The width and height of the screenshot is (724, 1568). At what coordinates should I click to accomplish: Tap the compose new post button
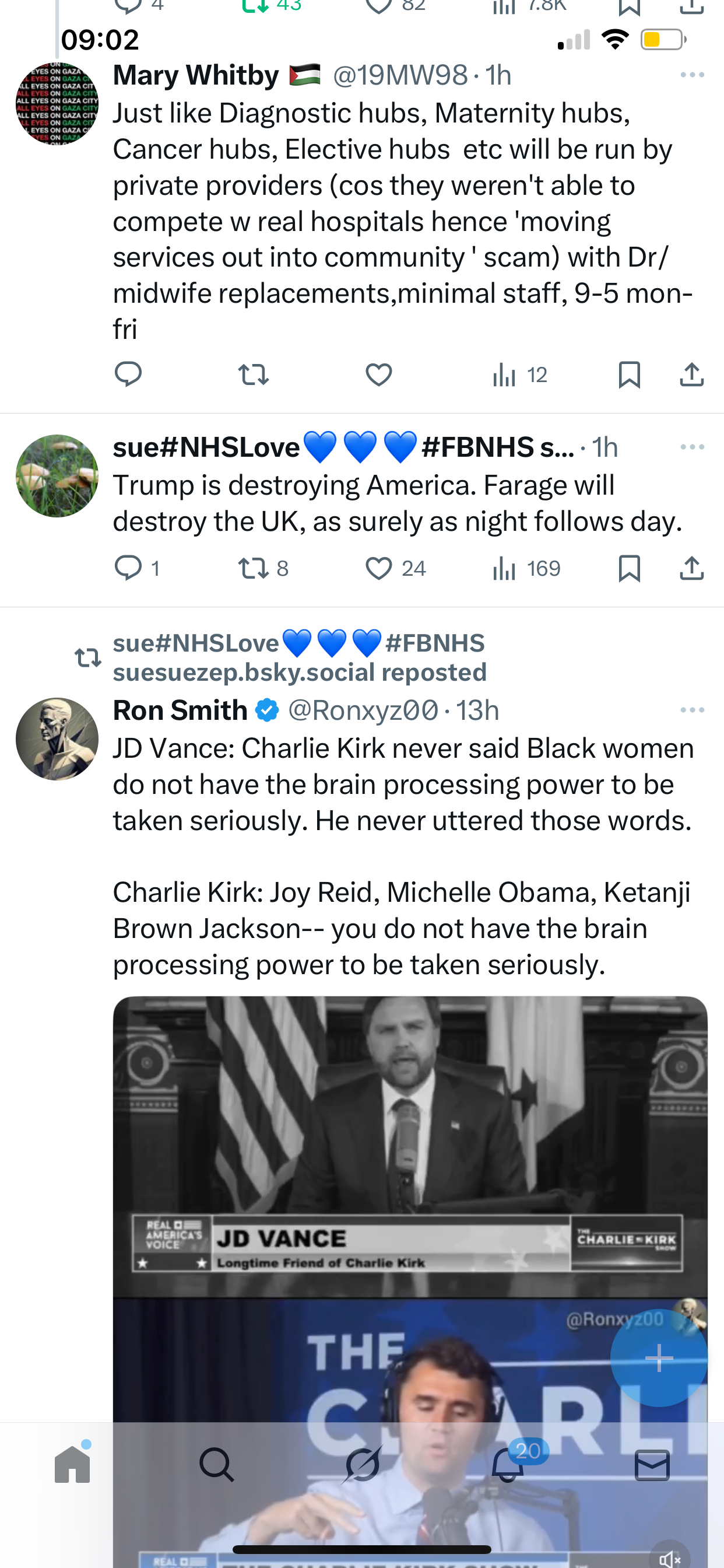[x=659, y=1357]
